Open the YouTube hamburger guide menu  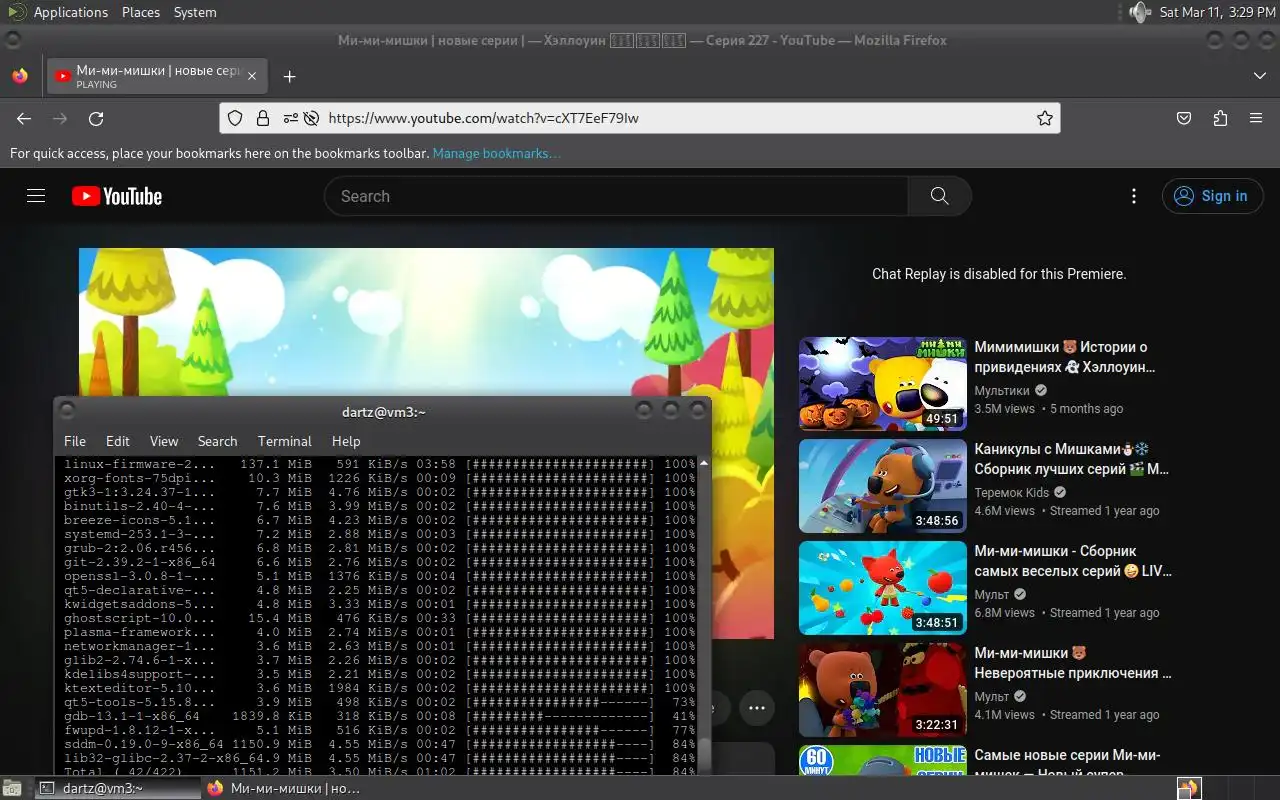pyautogui.click(x=36, y=196)
